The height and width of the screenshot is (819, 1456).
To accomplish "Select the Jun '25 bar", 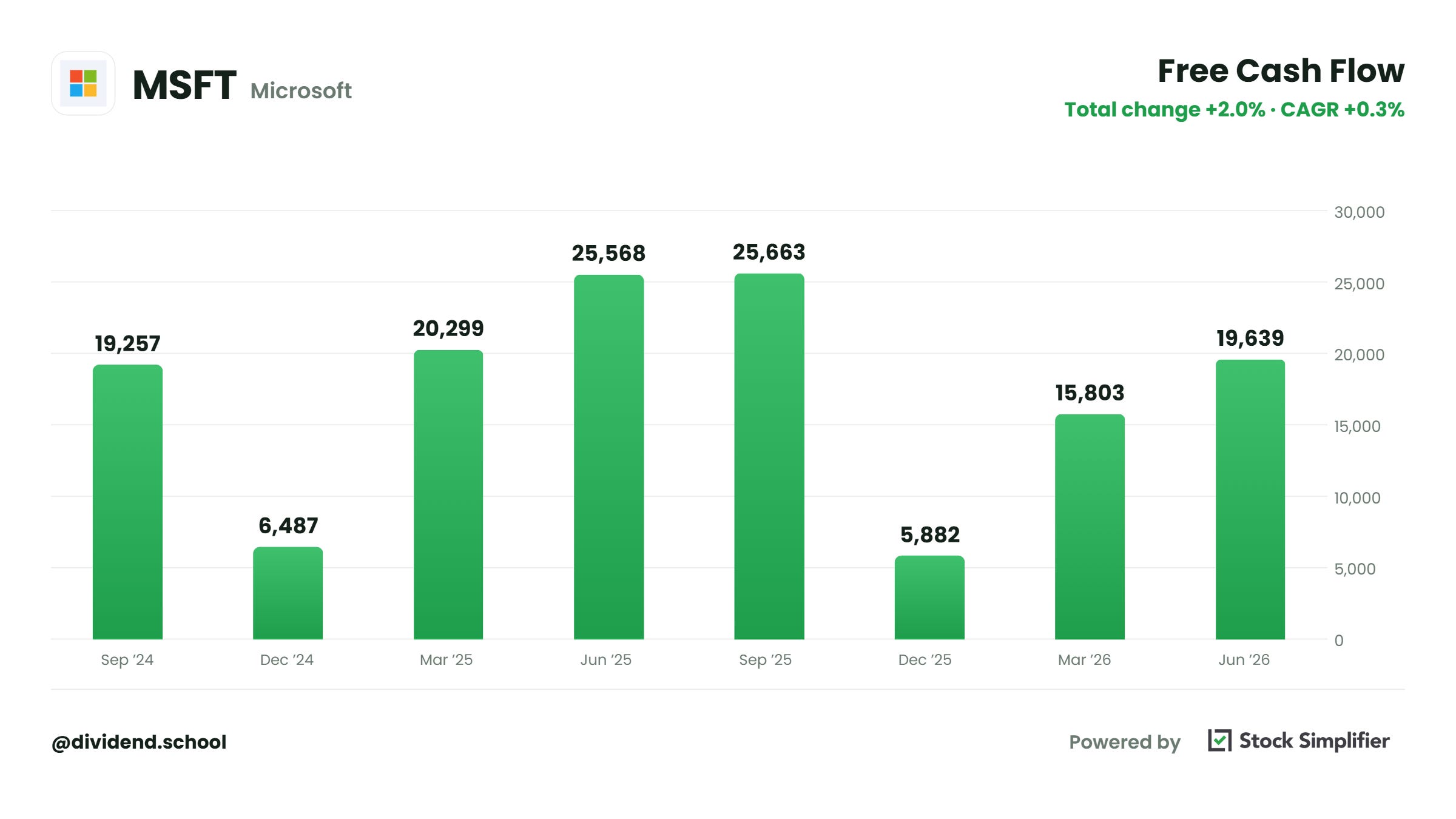I will [608, 457].
